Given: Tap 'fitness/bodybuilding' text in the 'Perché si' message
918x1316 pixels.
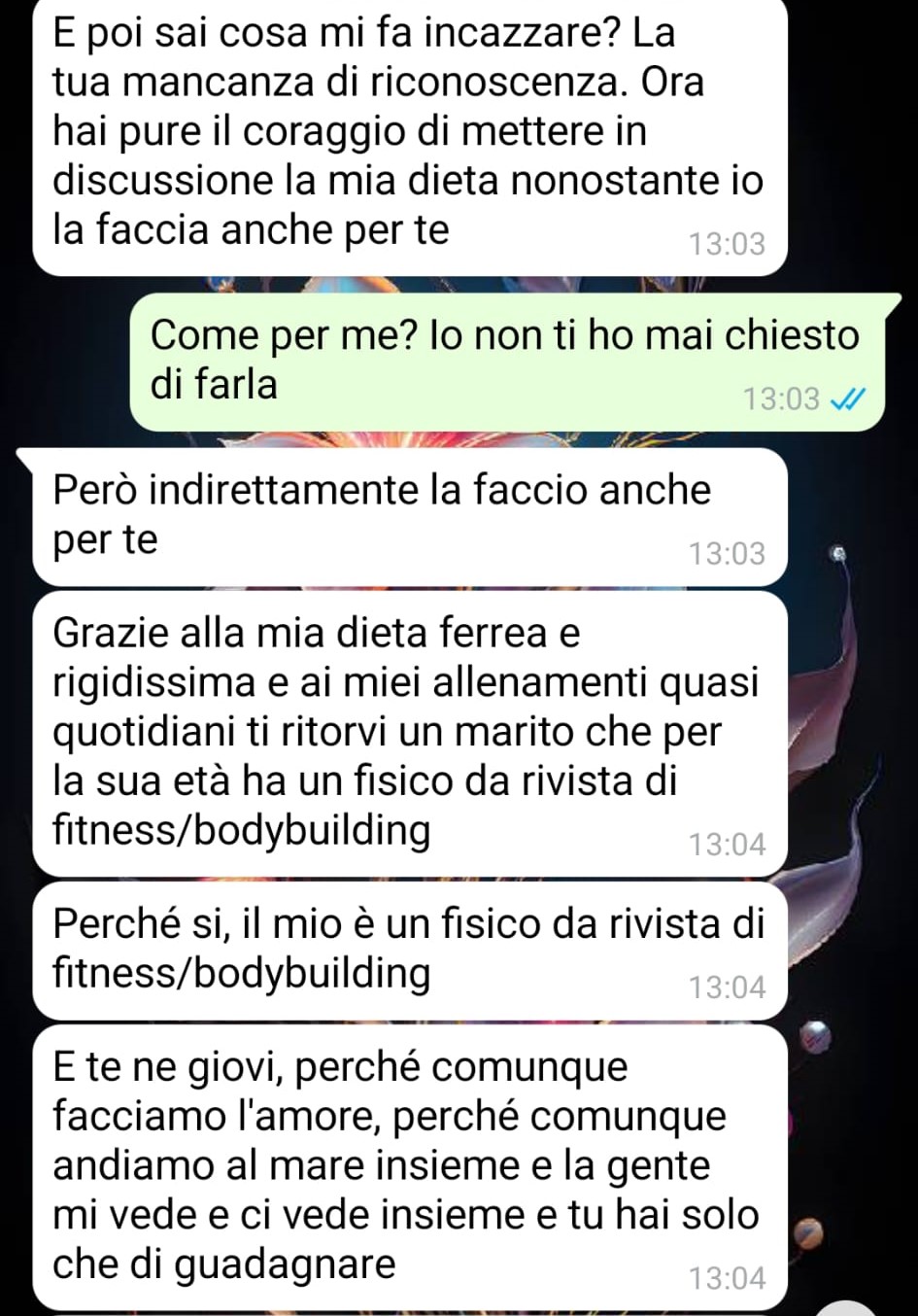Looking at the screenshot, I should (241, 974).
